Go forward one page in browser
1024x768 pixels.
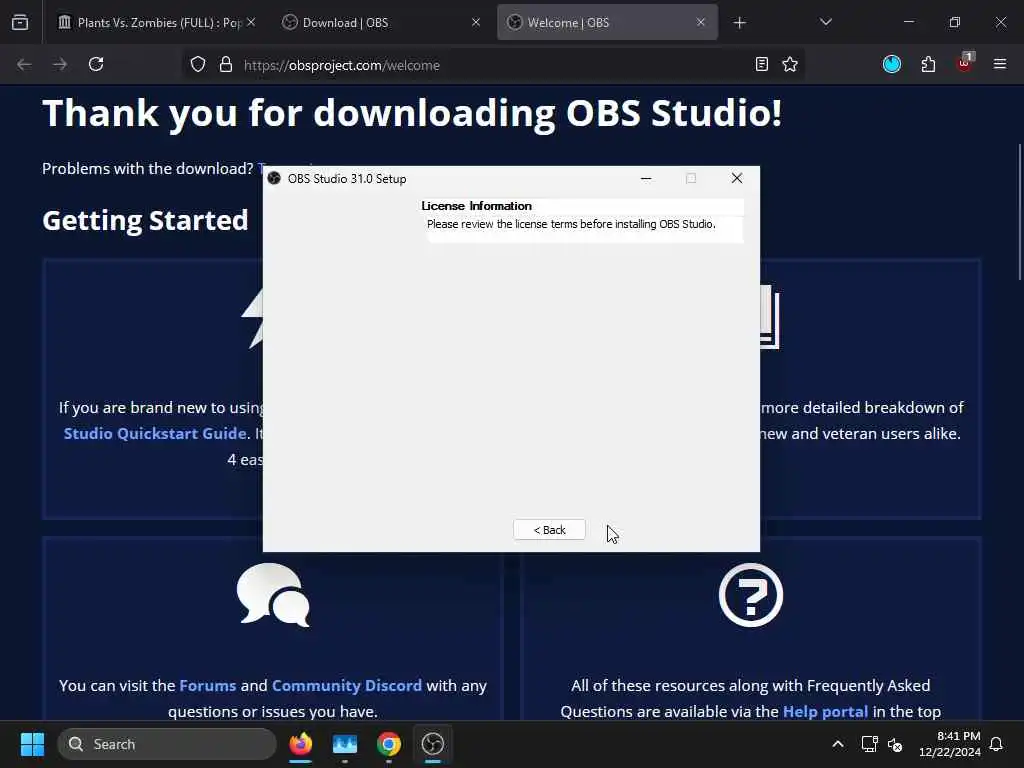click(60, 64)
